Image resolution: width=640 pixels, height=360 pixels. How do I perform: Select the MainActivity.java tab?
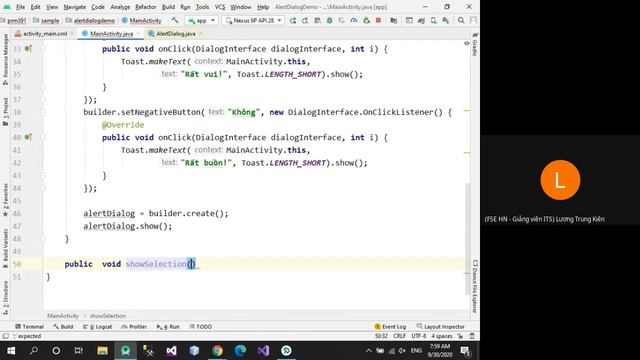[x=111, y=33]
